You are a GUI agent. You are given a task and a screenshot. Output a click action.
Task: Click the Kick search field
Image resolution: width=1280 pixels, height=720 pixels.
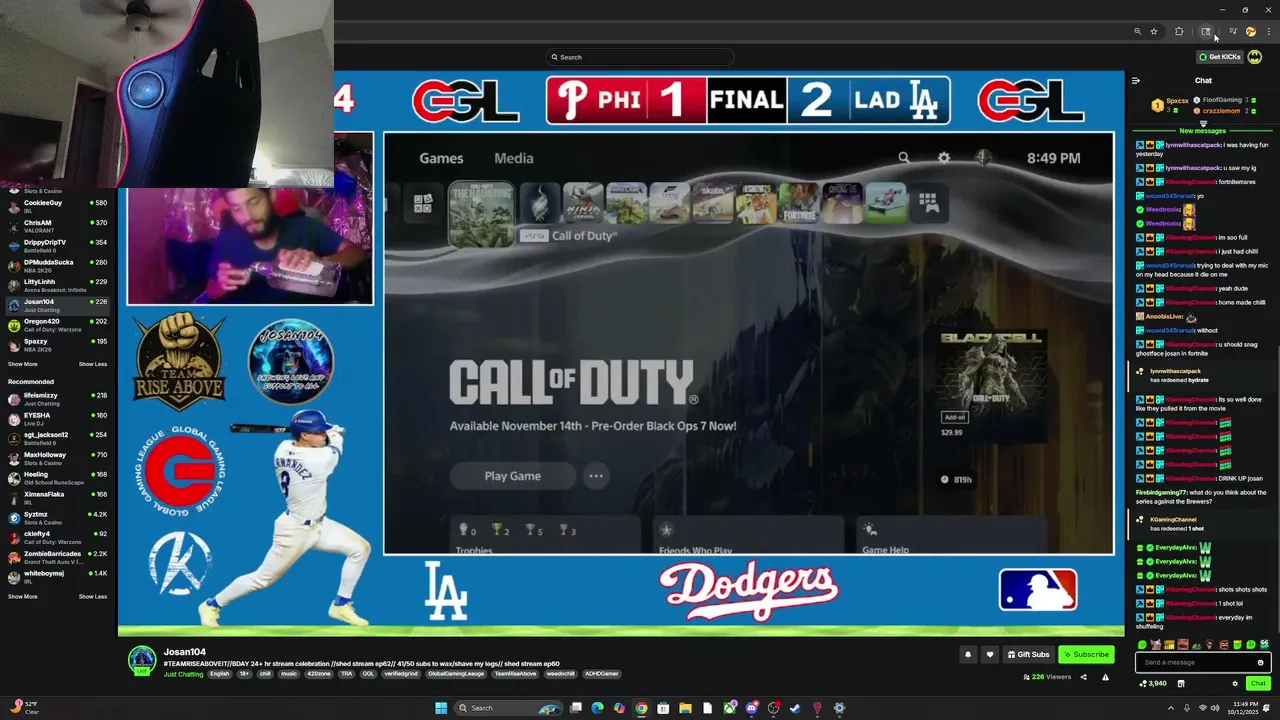(640, 57)
